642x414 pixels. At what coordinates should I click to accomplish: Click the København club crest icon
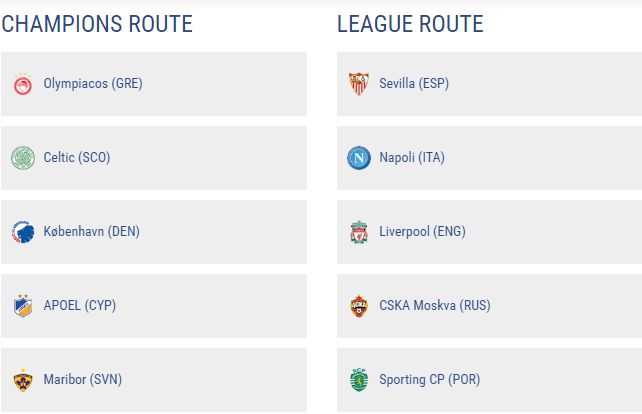(23, 232)
